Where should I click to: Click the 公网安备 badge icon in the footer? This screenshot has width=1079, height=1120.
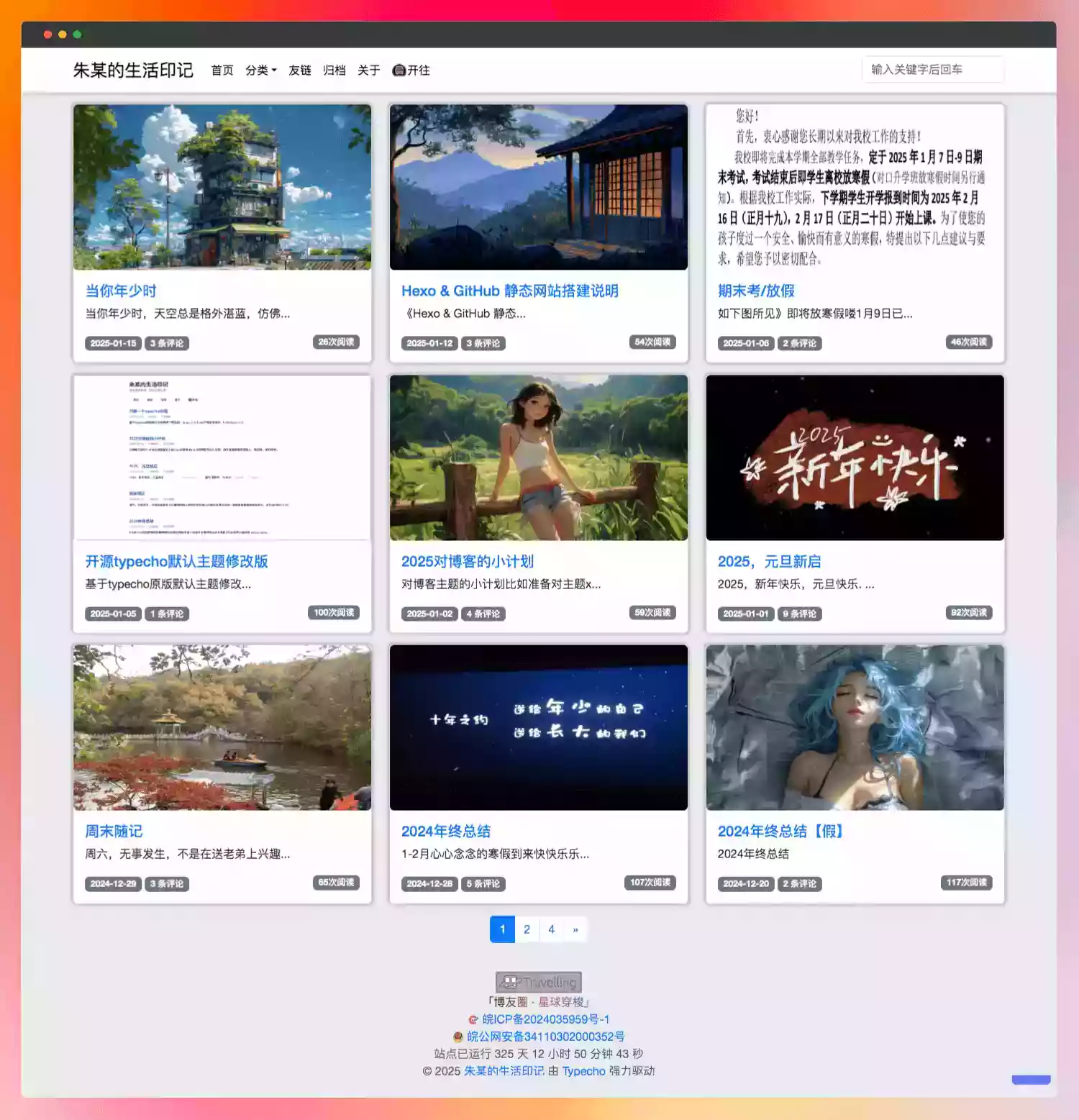pyautogui.click(x=458, y=1036)
